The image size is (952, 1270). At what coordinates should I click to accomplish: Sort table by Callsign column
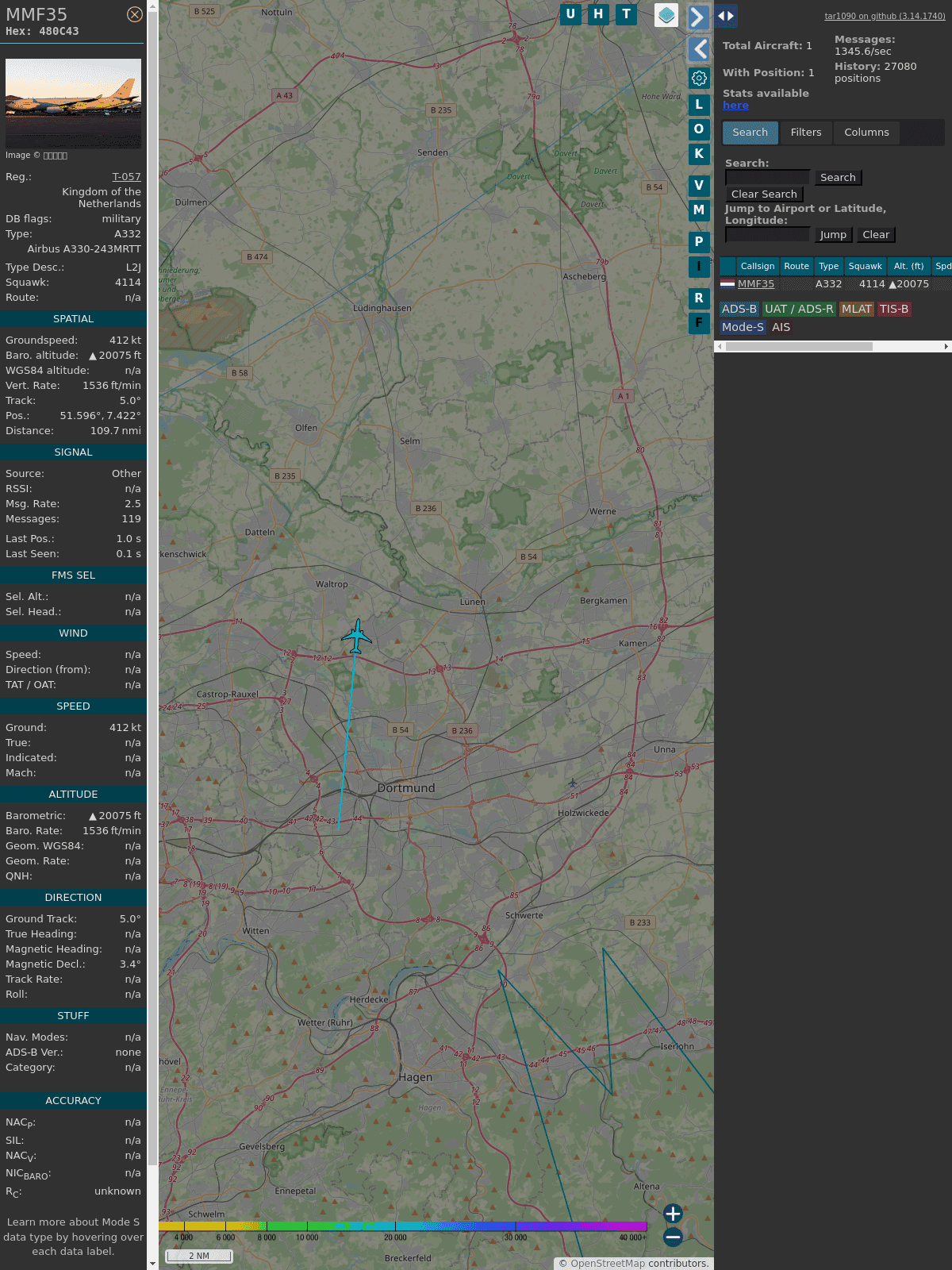pyautogui.click(x=758, y=267)
